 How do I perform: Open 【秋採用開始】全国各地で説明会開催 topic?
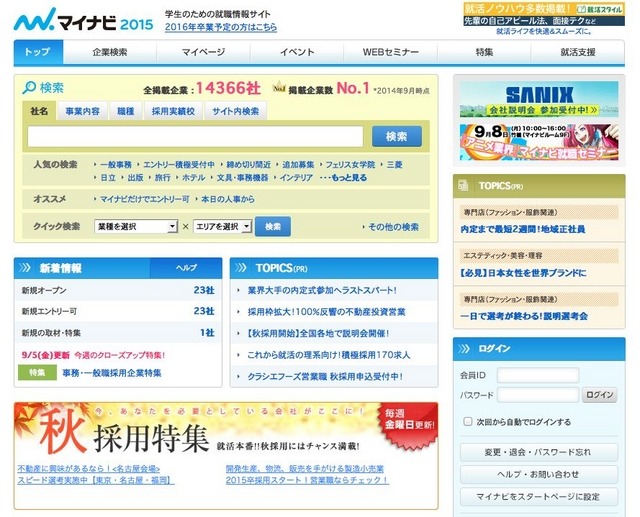point(318,333)
